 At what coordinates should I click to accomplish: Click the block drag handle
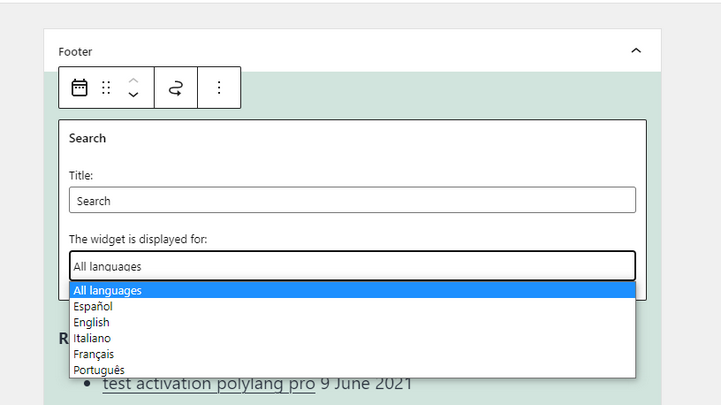pos(106,88)
